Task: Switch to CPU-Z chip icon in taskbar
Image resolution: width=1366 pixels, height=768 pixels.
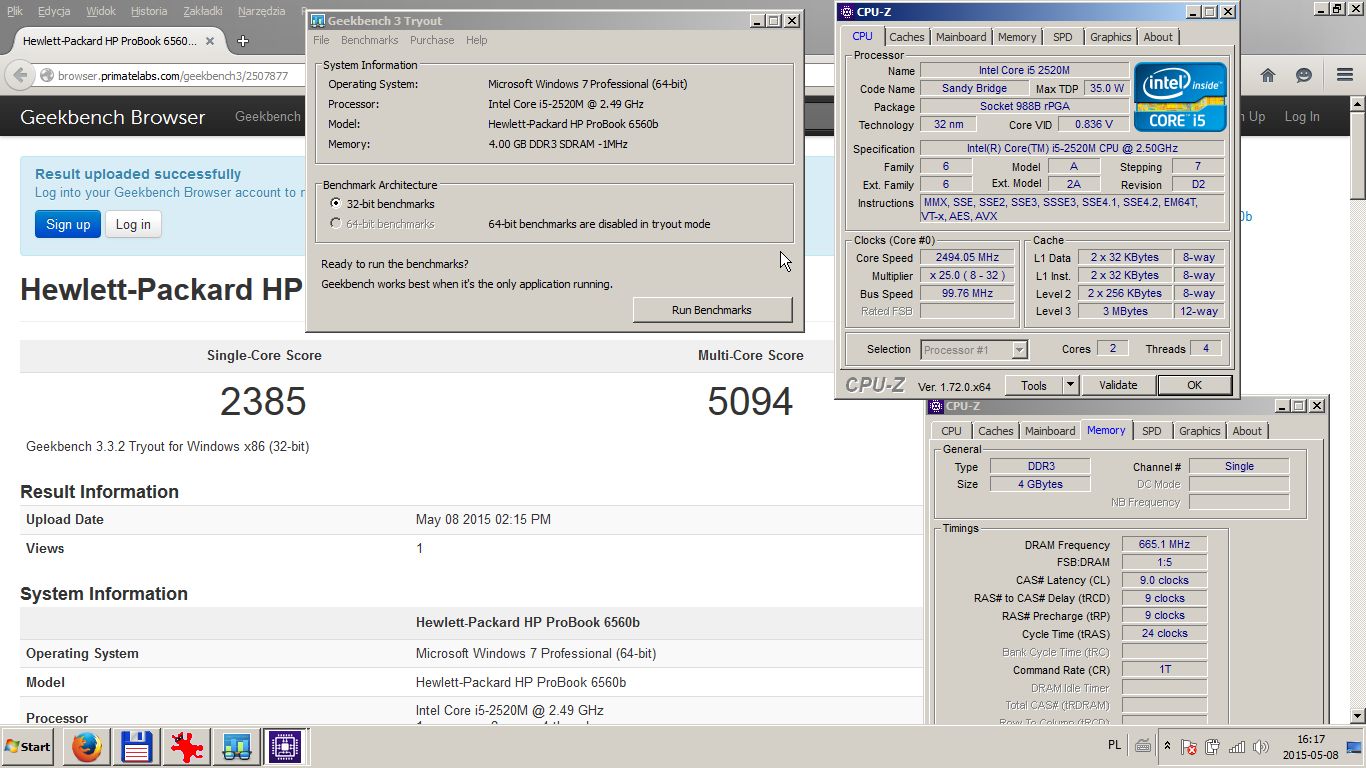Action: point(285,746)
